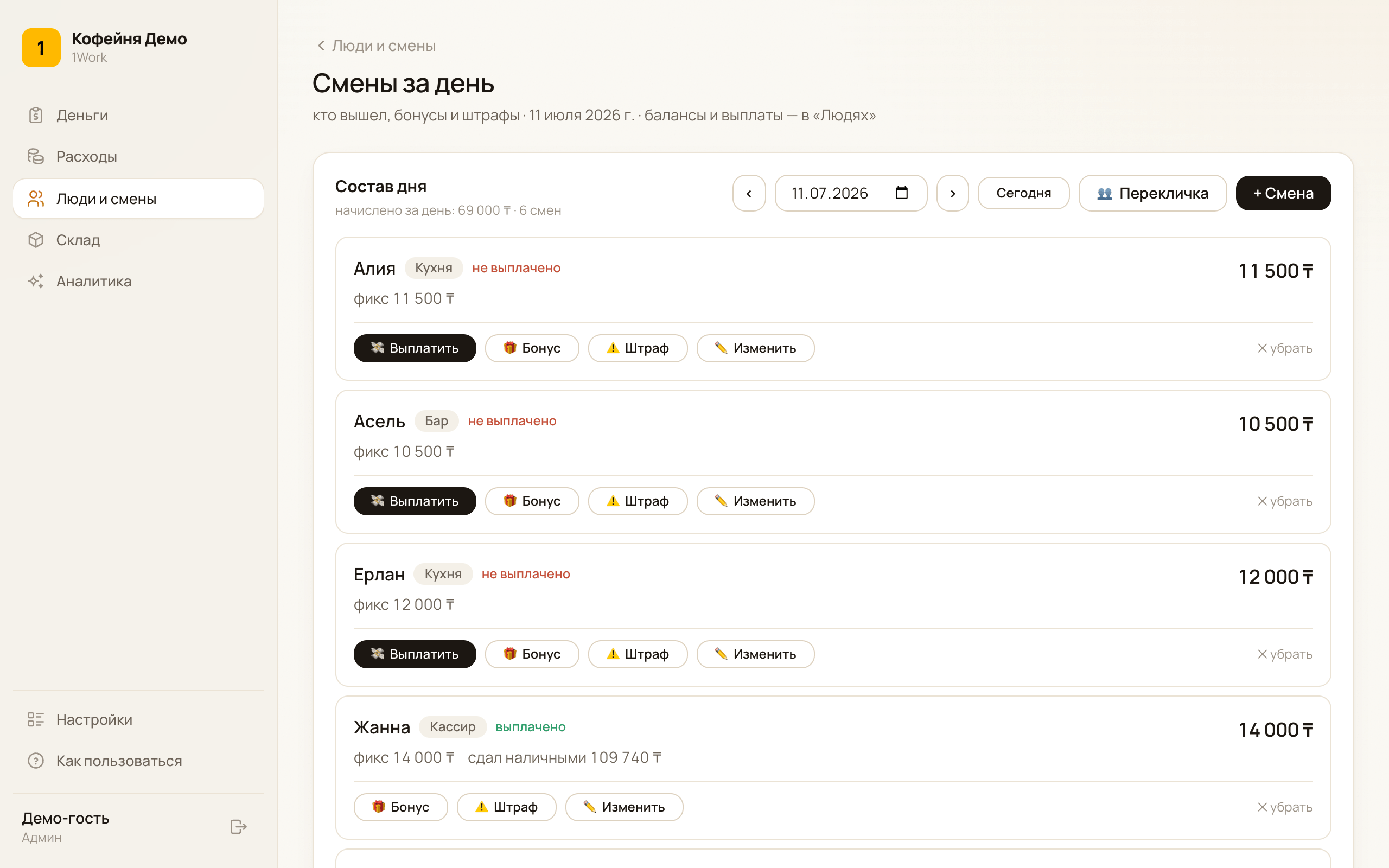Click the выплачено status for Жанна
Screen dimensions: 1389x868
click(530, 727)
